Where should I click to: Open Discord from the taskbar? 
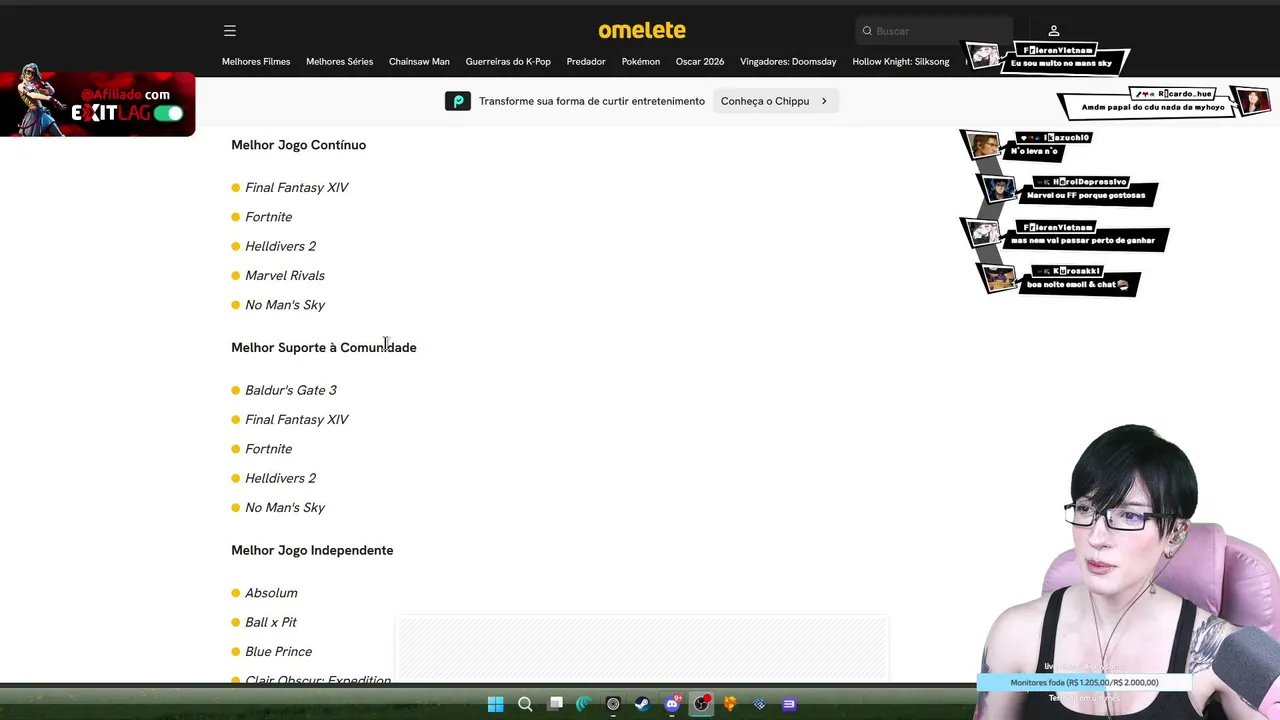click(x=672, y=704)
